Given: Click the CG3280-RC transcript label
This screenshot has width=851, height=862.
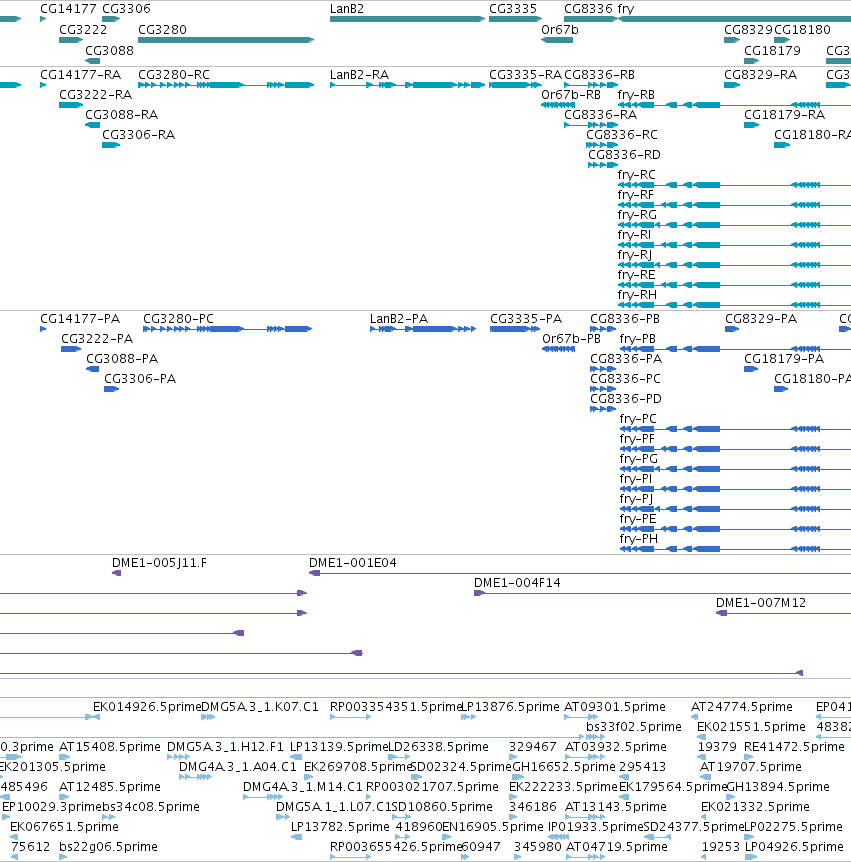Looking at the screenshot, I should [174, 75].
